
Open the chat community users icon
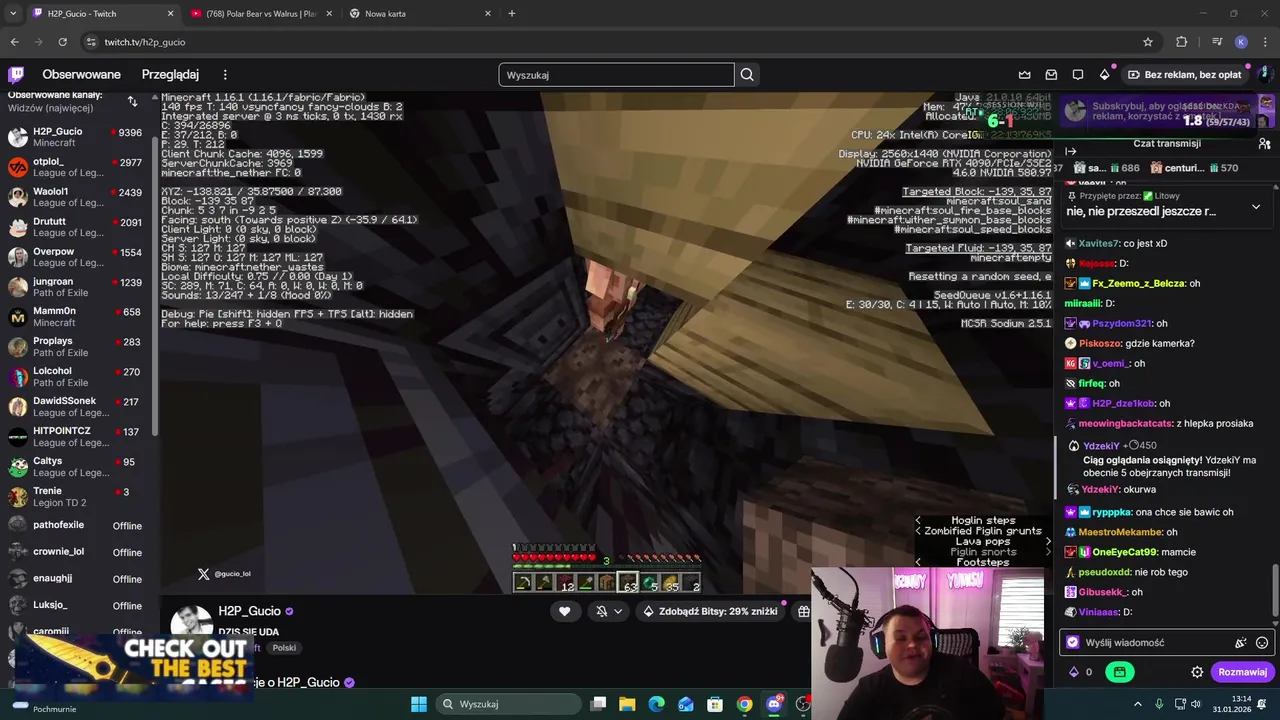[x=1264, y=144]
